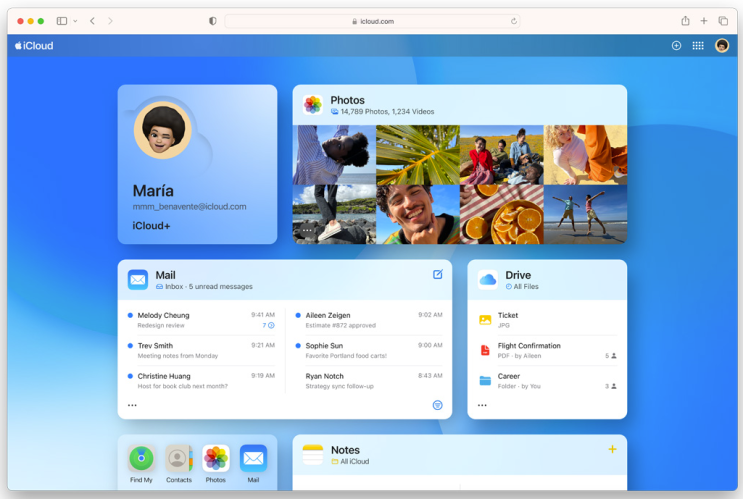
Task: Reload the page with the refresh icon
Action: (514, 21)
